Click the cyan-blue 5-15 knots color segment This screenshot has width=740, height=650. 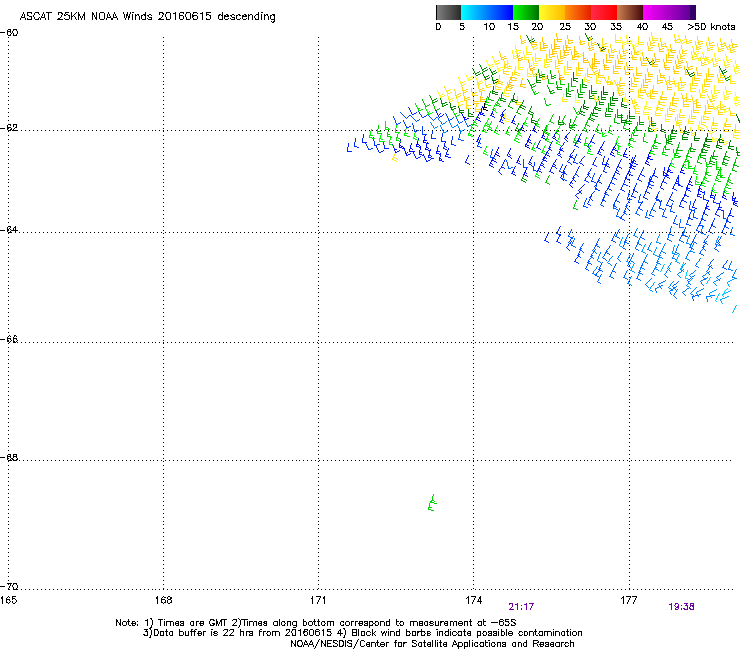(487, 12)
